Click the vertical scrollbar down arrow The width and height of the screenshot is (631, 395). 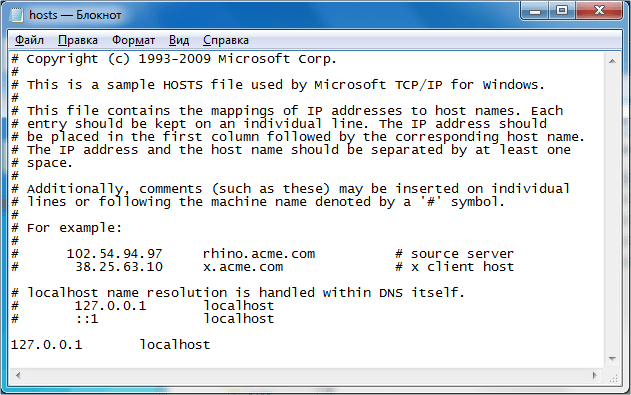click(612, 358)
